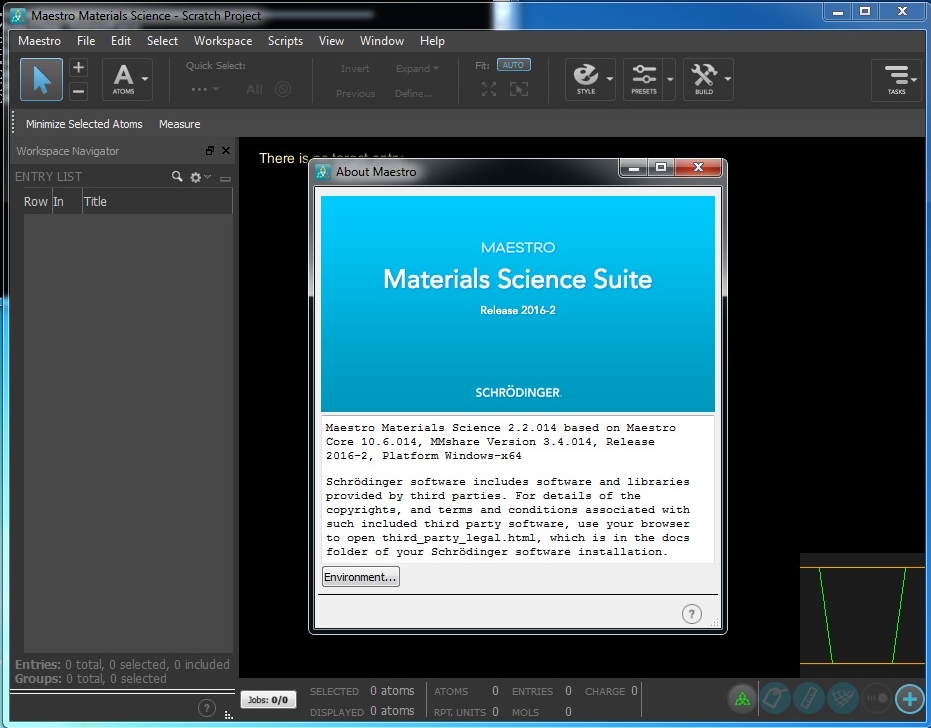Click the blue plus add icon
The image size is (931, 728).
click(x=910, y=698)
